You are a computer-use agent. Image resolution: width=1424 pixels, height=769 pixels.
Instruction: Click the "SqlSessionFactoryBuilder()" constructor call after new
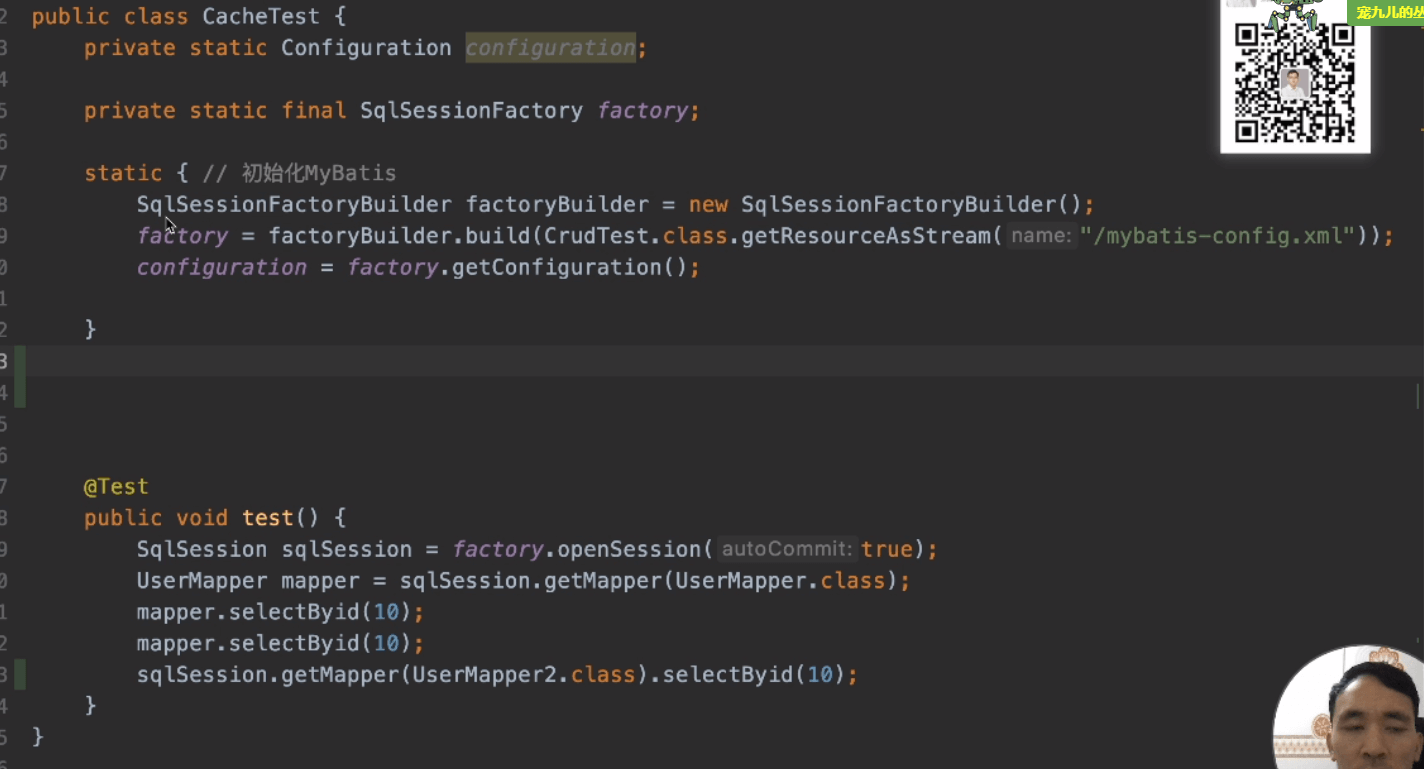pyautogui.click(x=911, y=205)
